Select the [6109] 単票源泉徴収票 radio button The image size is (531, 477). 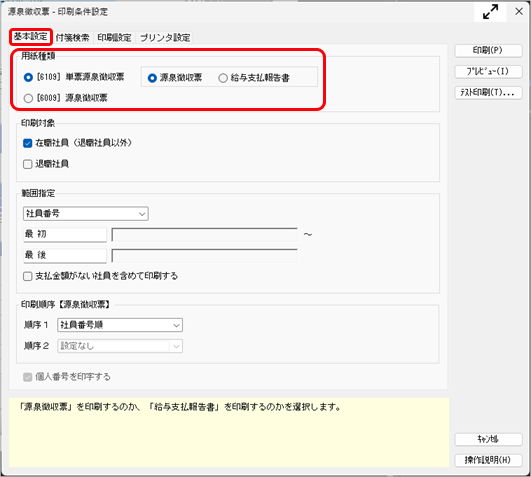(28, 77)
